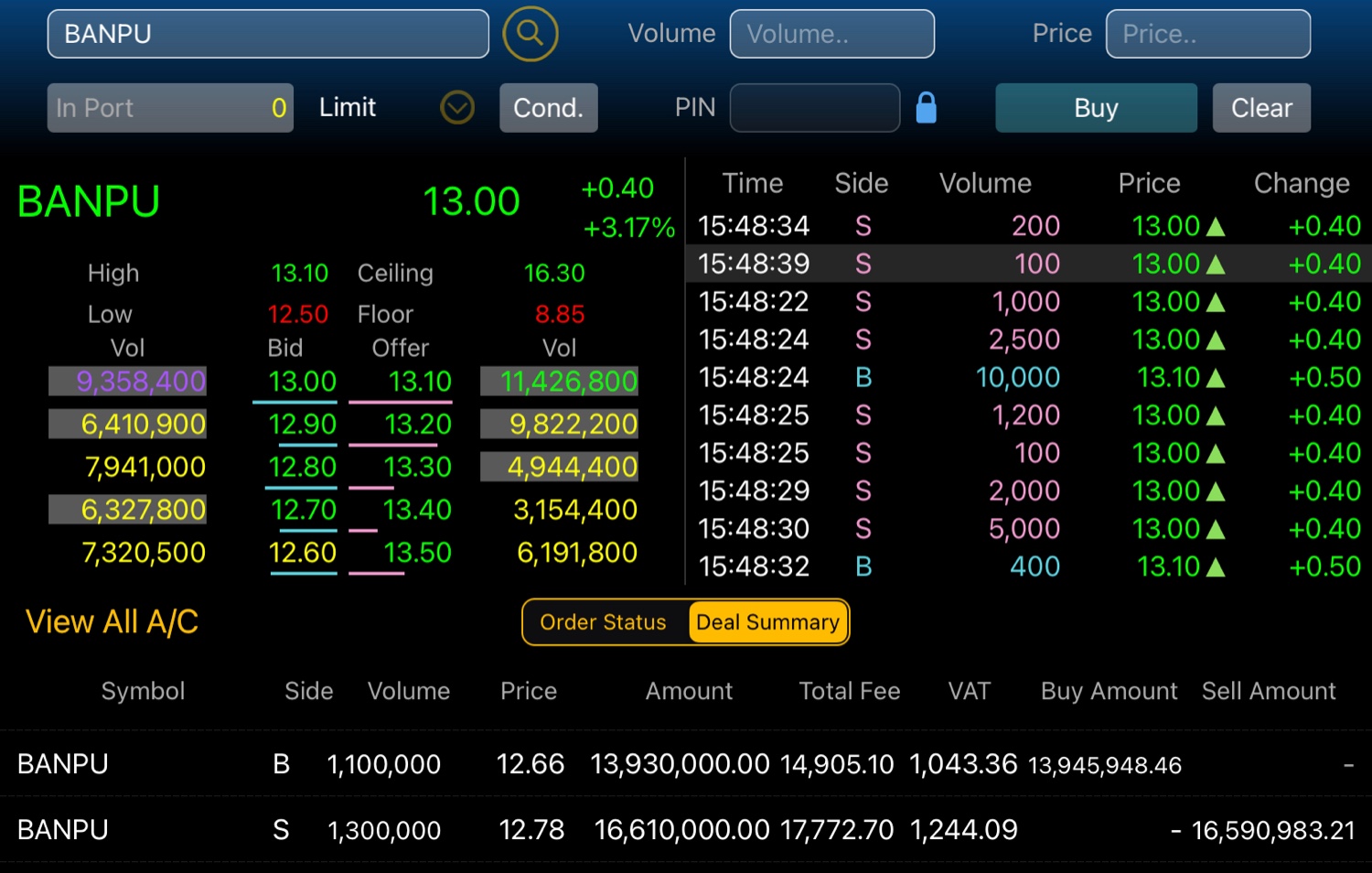The width and height of the screenshot is (1372, 873).
Task: Select offer price 13.40
Action: (417, 510)
